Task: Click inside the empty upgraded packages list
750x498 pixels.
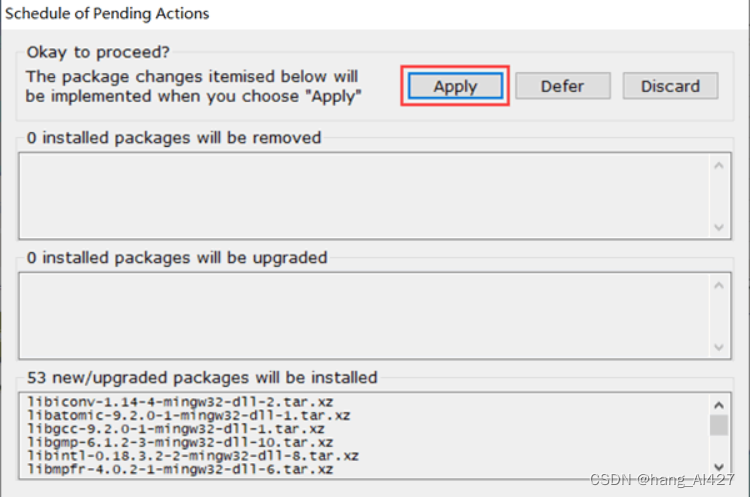Action: 360,317
